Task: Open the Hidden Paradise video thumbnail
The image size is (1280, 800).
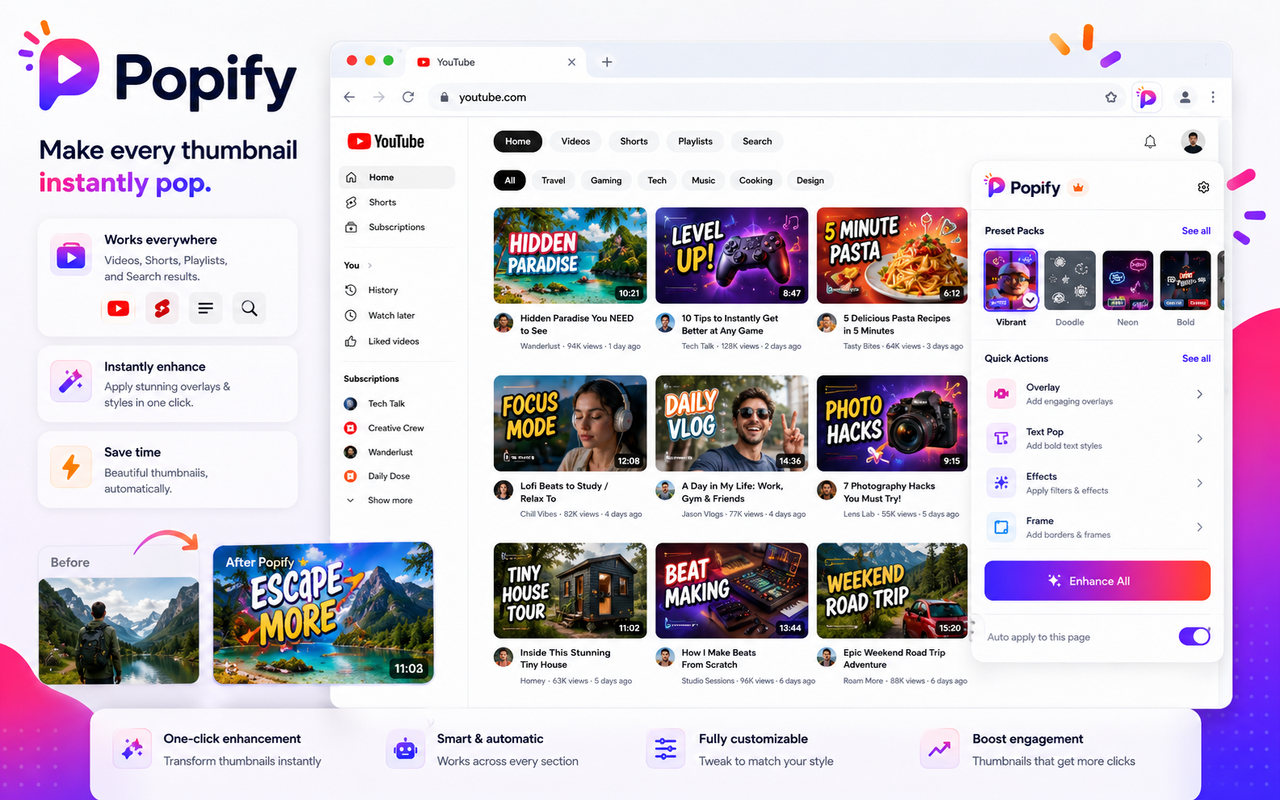Action: [x=570, y=255]
